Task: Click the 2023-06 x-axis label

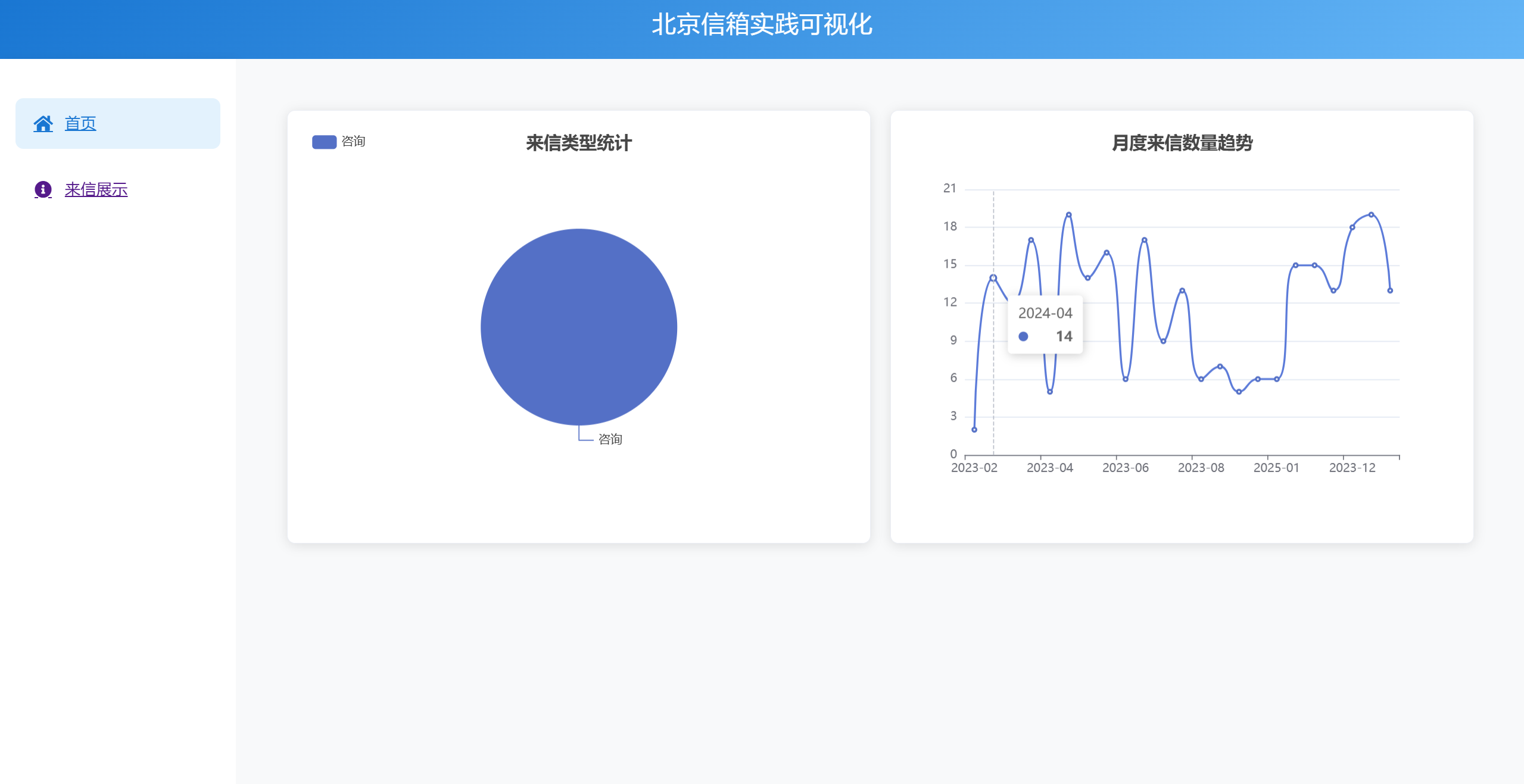Action: [x=1125, y=468]
